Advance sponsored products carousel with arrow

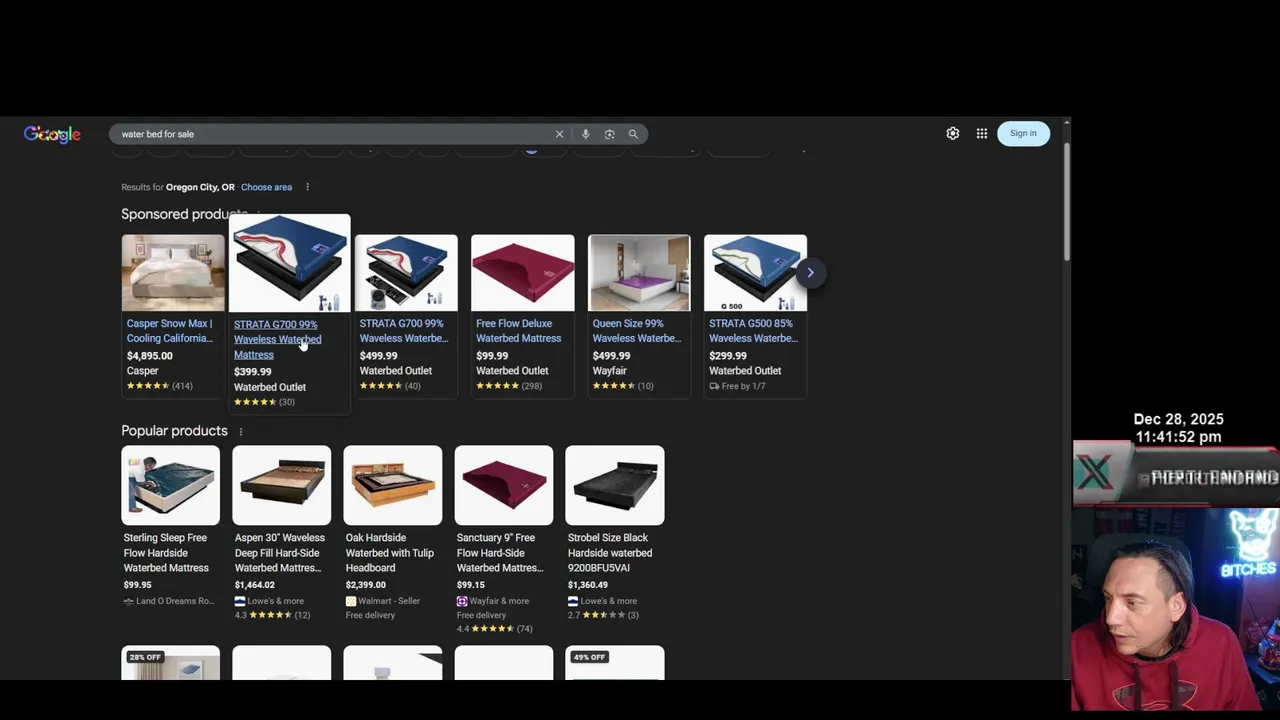(x=810, y=272)
